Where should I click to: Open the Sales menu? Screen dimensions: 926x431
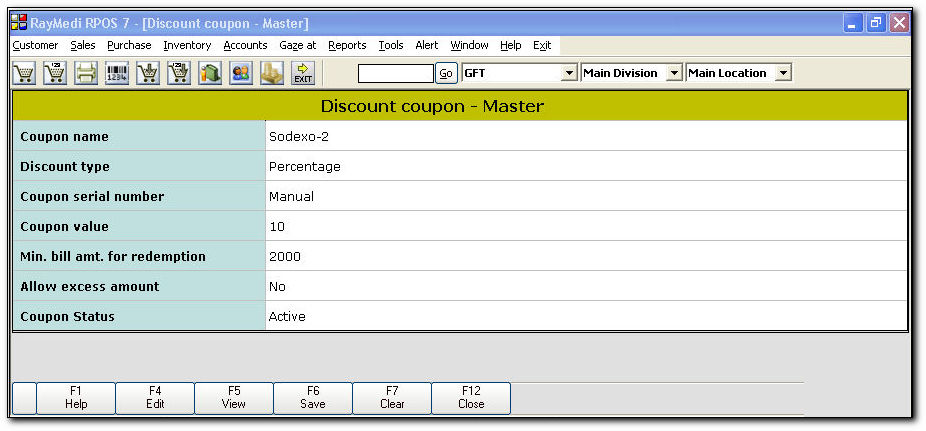point(83,45)
